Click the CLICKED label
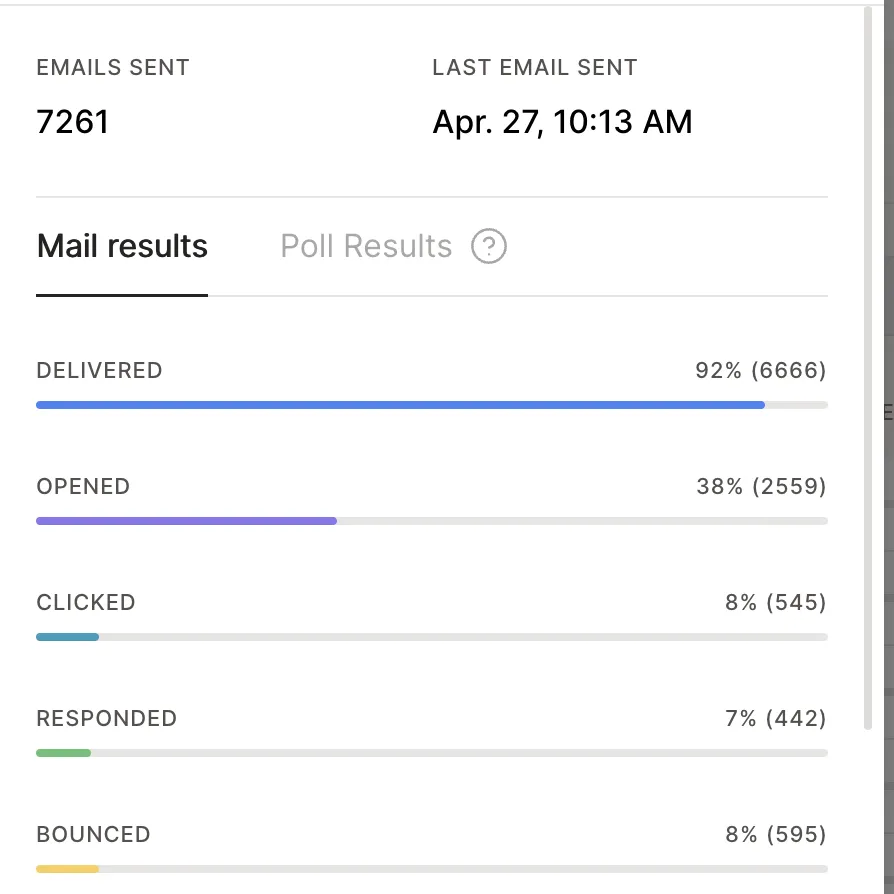Viewport: 894px width, 894px height. 86,603
